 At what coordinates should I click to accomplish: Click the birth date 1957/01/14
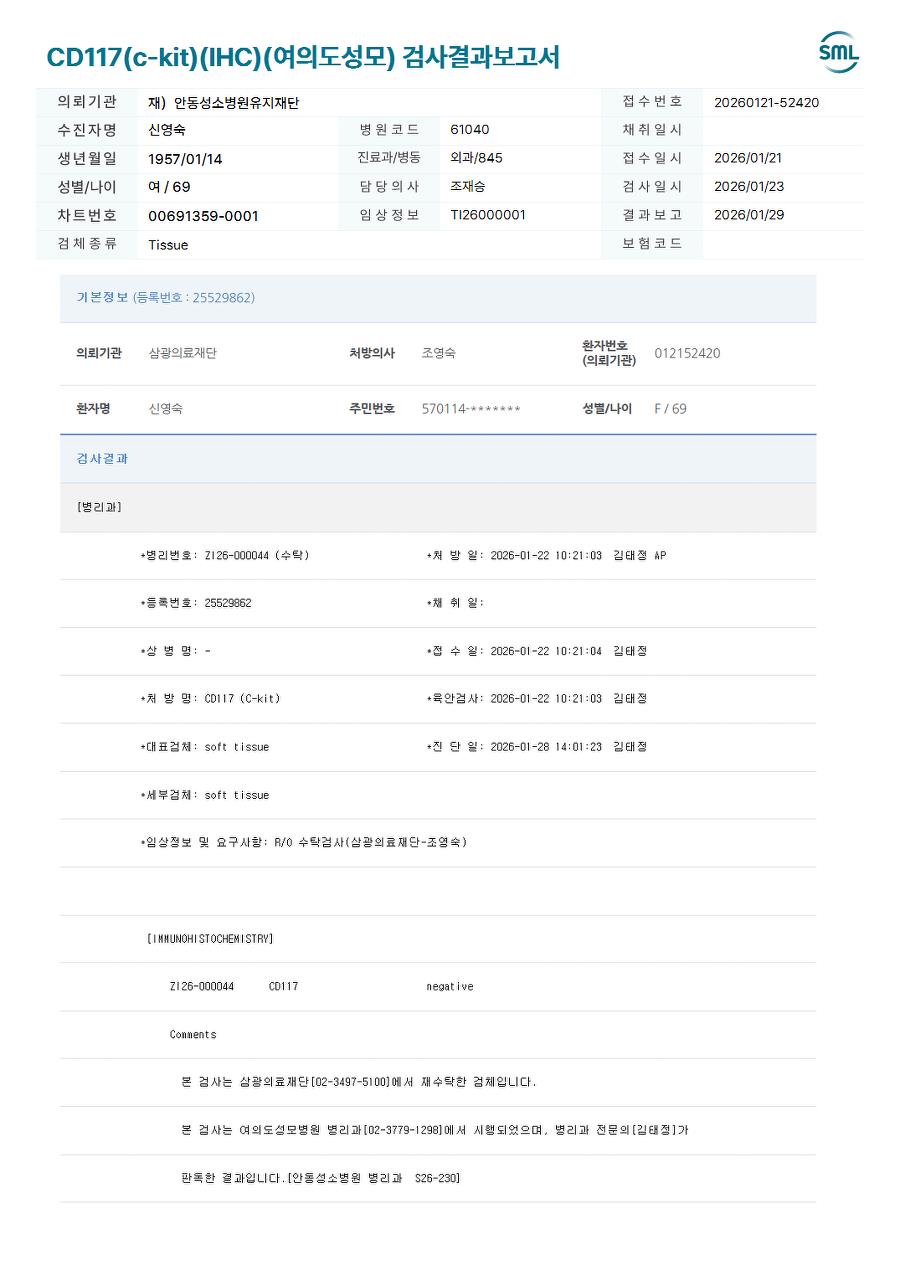tap(185, 159)
